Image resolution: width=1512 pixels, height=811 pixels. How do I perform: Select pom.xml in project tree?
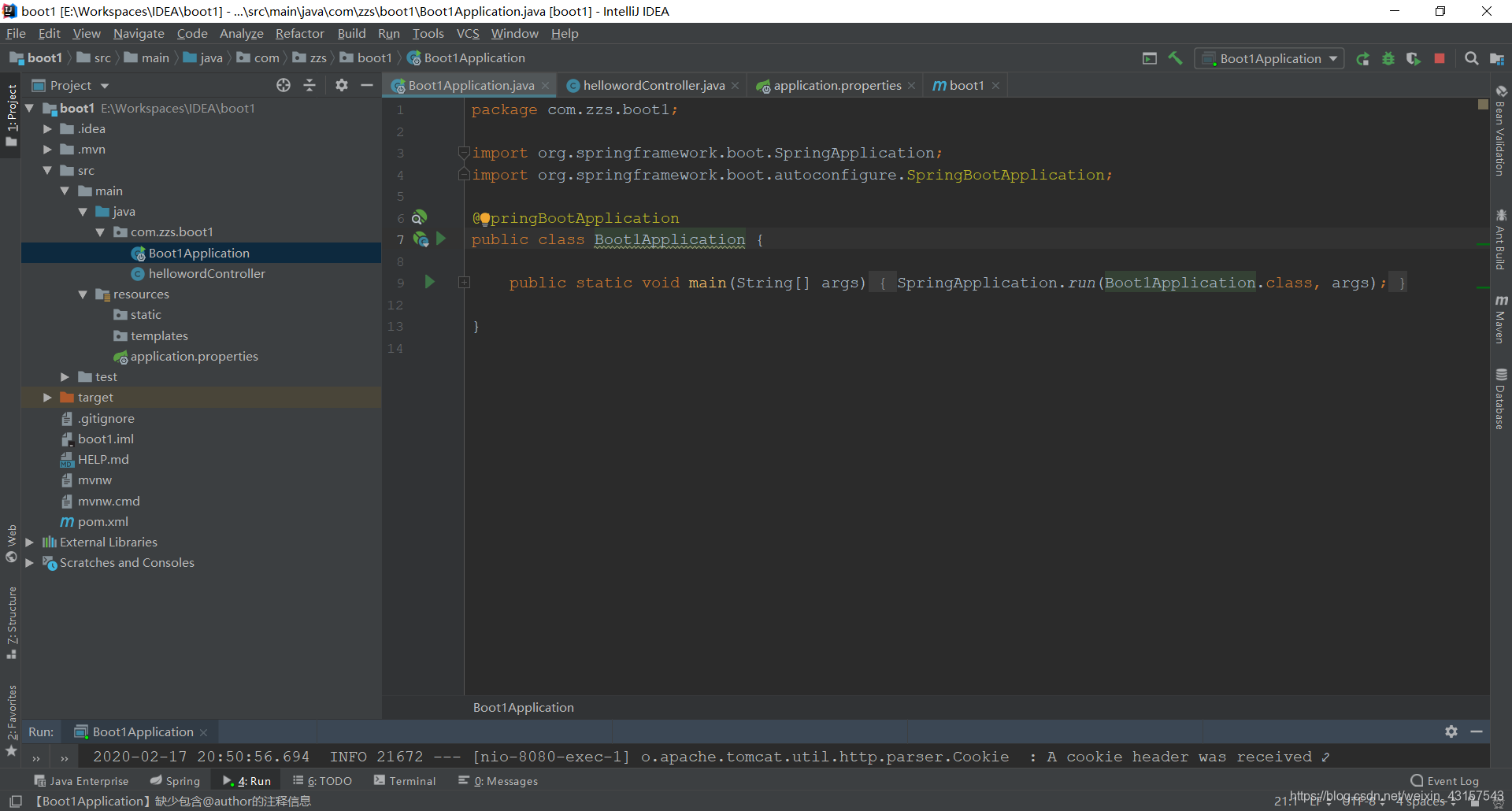coord(103,522)
